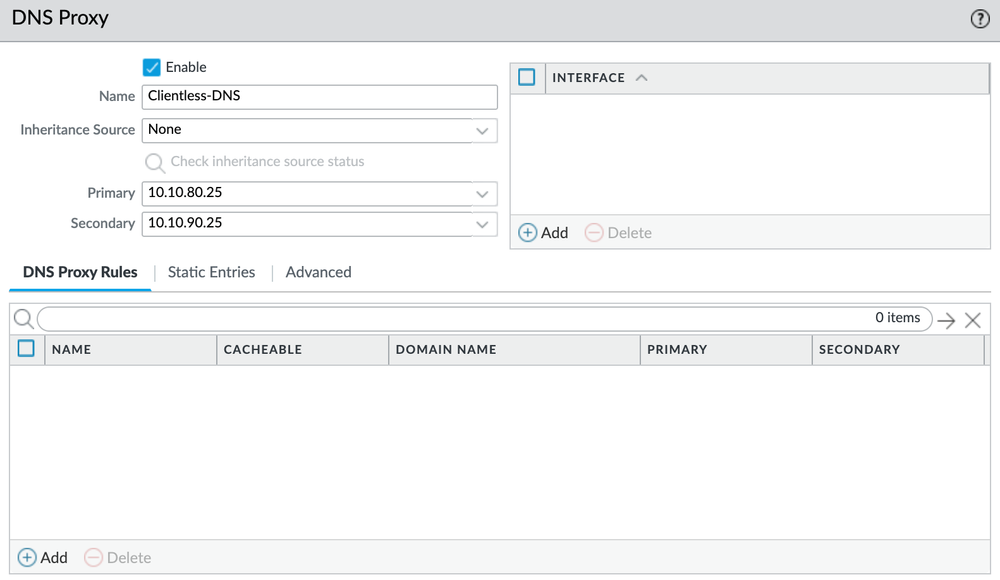This screenshot has width=1000, height=580.
Task: Click the plus icon to add a proxy rule
Action: pyautogui.click(x=29, y=557)
